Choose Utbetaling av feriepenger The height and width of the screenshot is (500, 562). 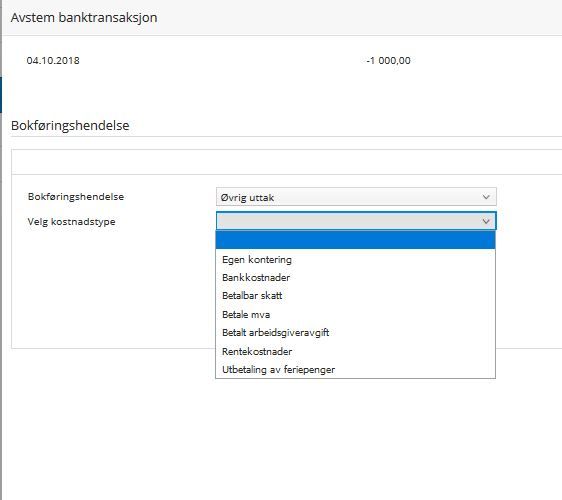click(355, 370)
